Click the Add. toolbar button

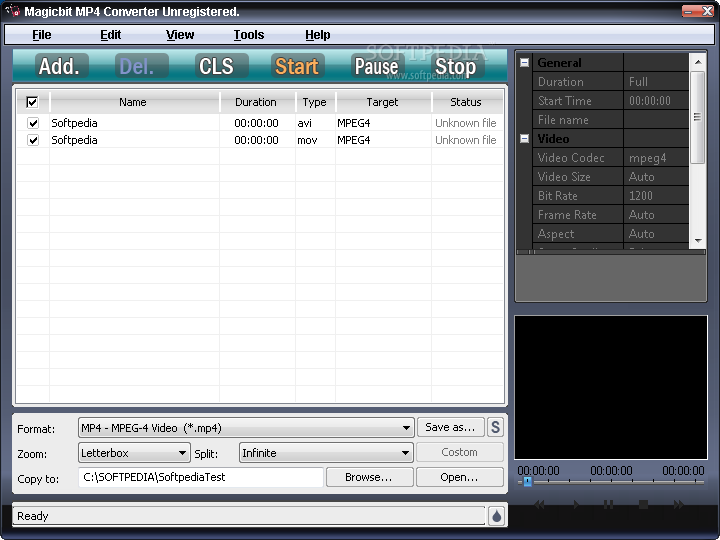coord(60,66)
